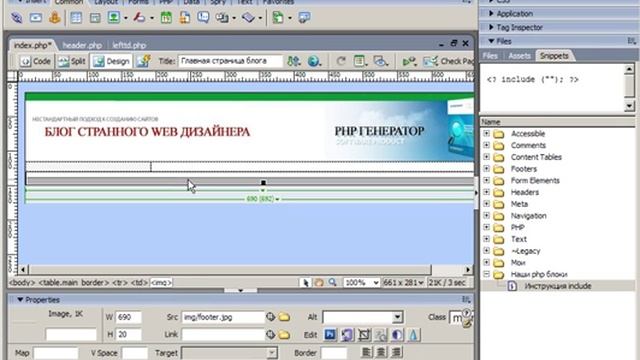Click the Refresh Design View icon
The width and height of the screenshot is (640, 360).
tap(341, 61)
